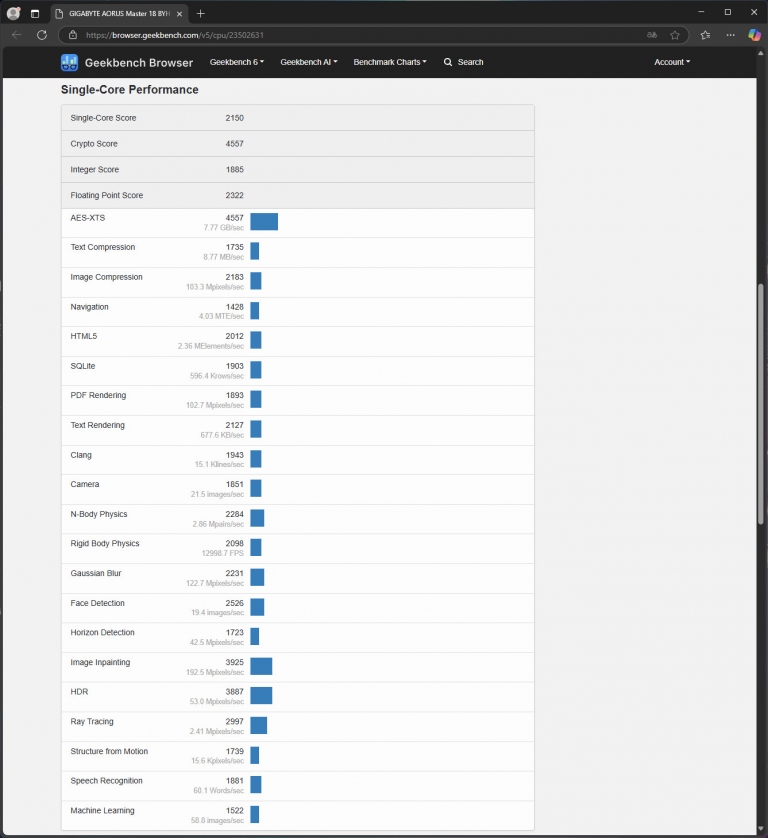Click the AES-XTS row label
The image size is (768, 838).
point(88,218)
